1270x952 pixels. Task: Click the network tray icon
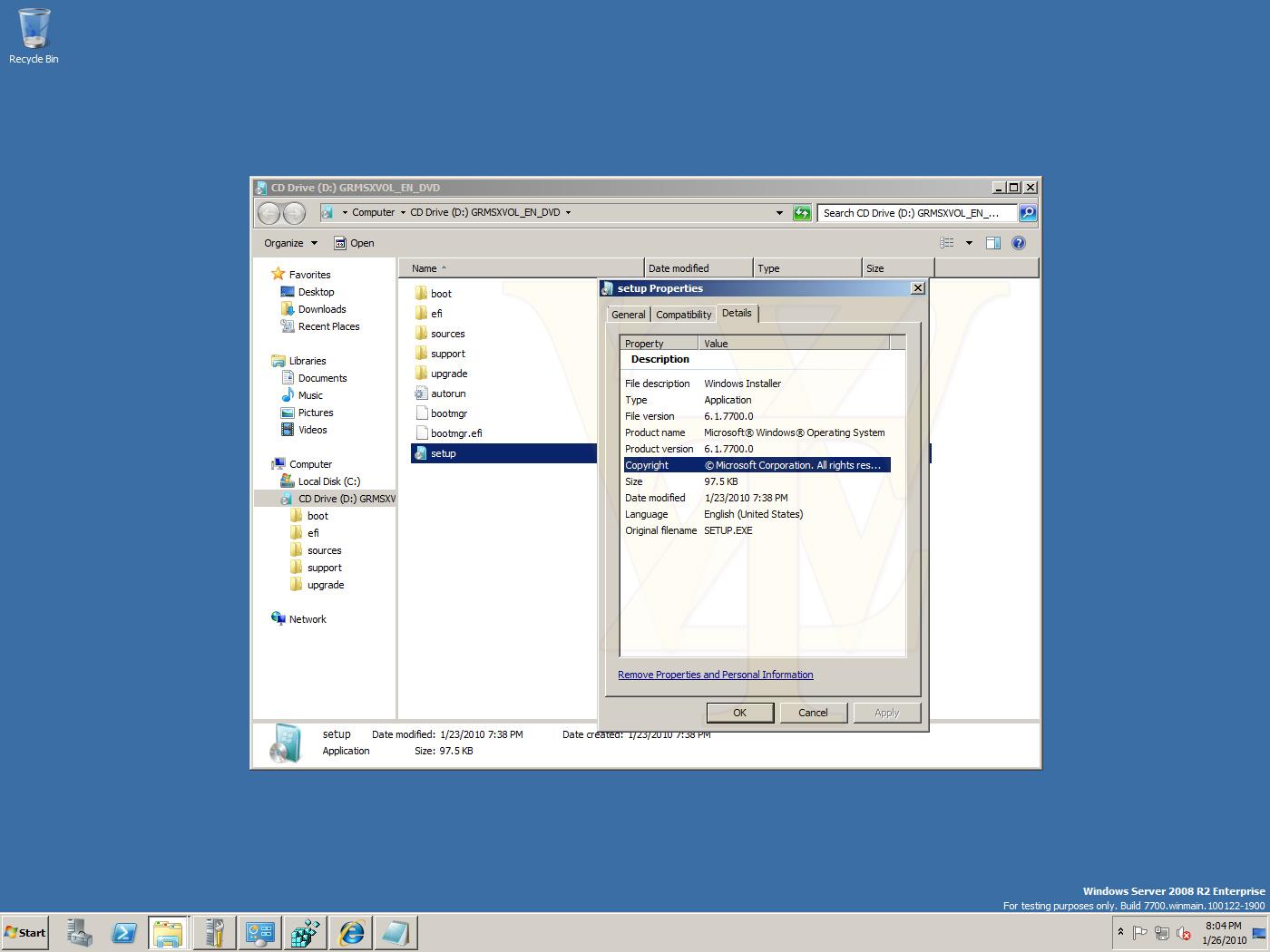tap(1162, 933)
